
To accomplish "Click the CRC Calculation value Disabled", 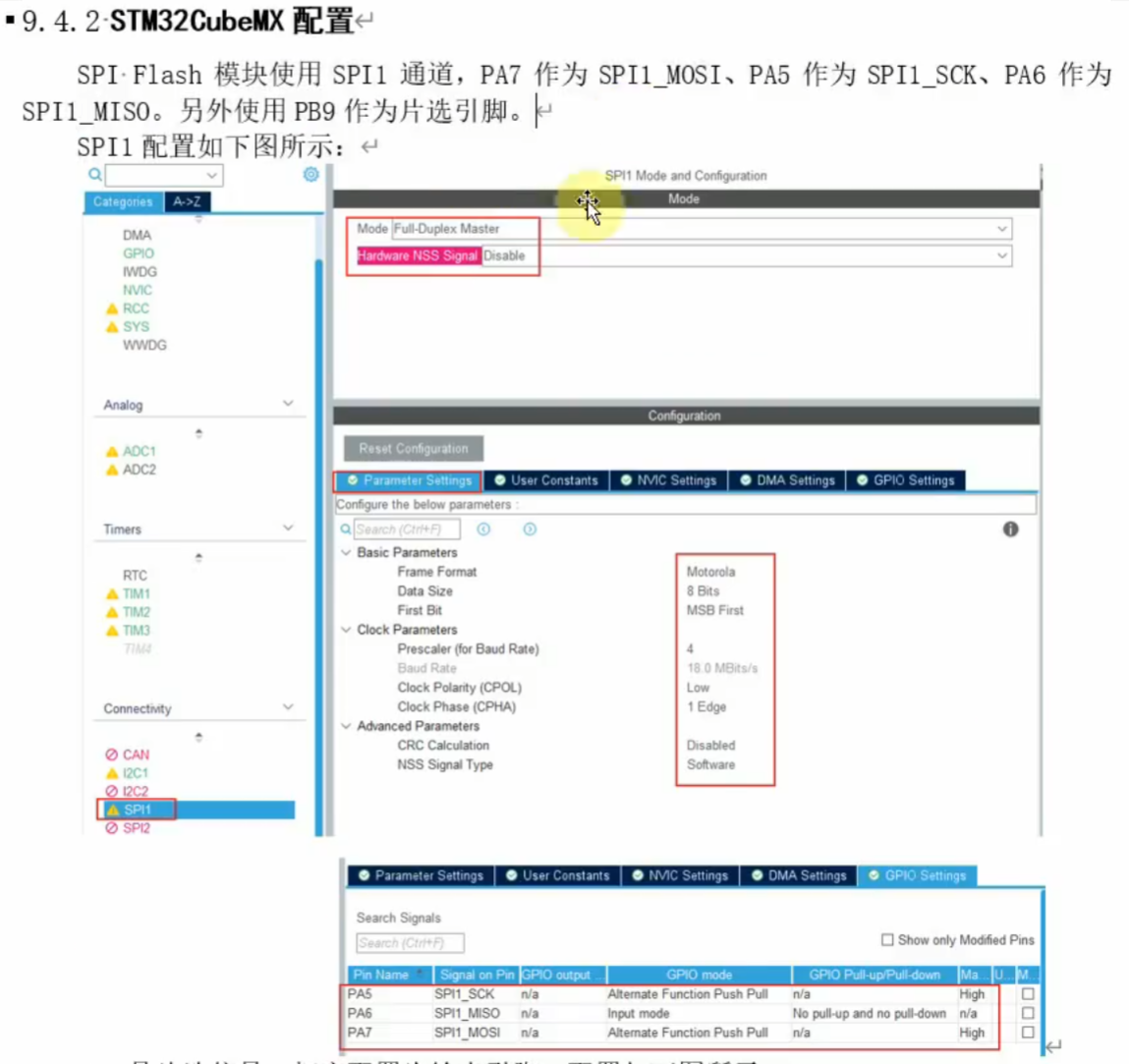I will pyautogui.click(x=710, y=745).
